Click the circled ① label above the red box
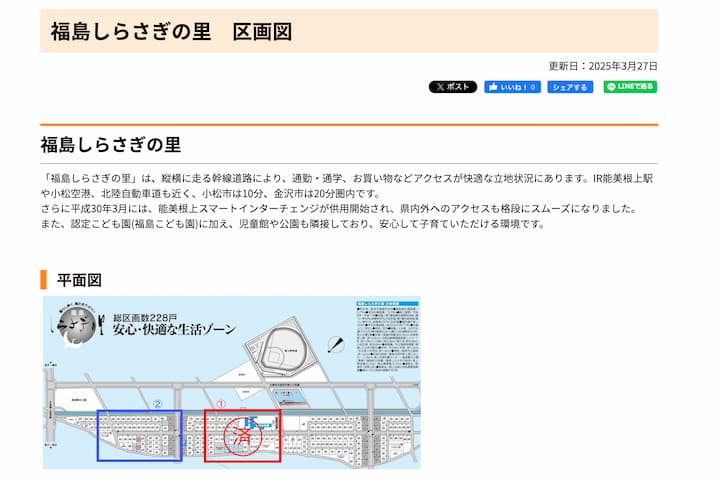 point(222,403)
